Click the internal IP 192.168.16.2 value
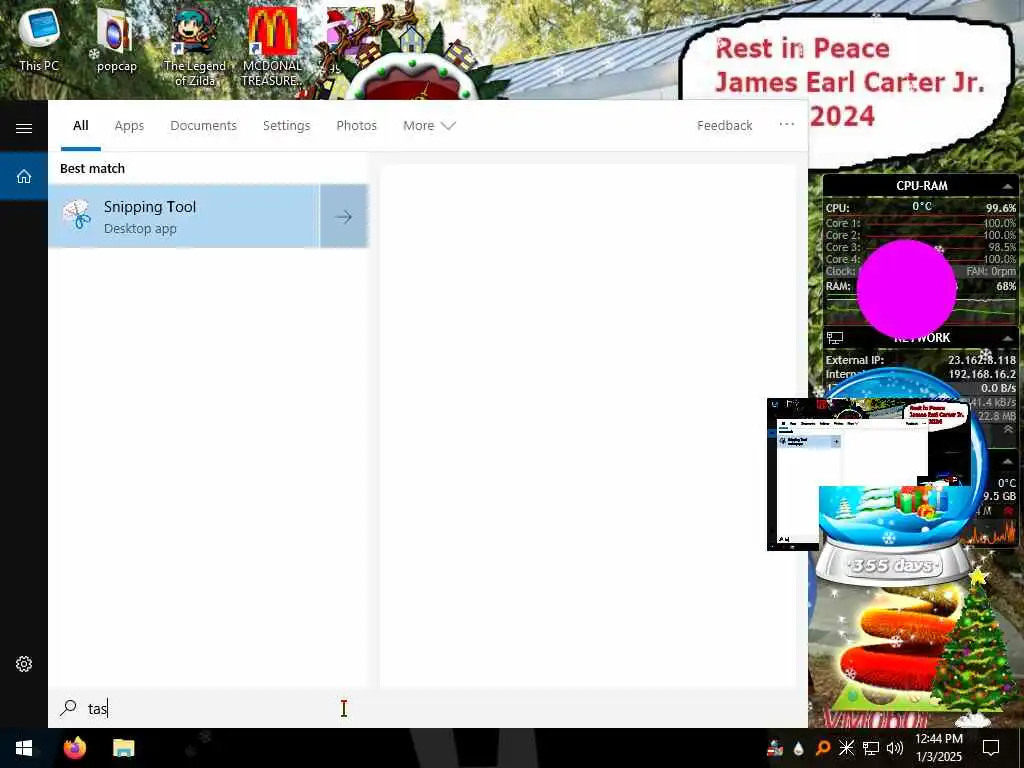The height and width of the screenshot is (768, 1024). tap(982, 374)
